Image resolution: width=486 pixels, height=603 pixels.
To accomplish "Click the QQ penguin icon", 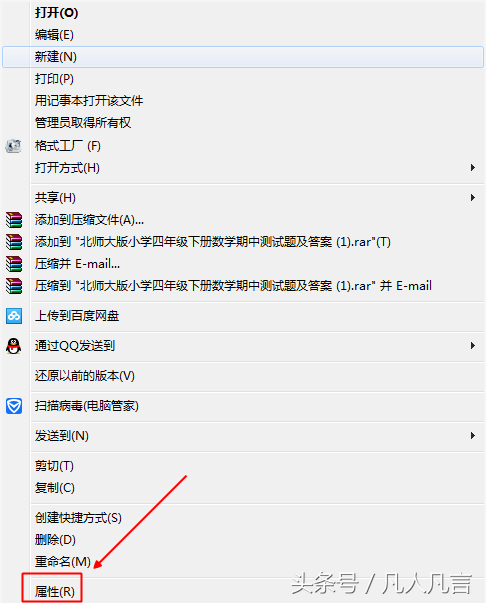I will pos(13,346).
